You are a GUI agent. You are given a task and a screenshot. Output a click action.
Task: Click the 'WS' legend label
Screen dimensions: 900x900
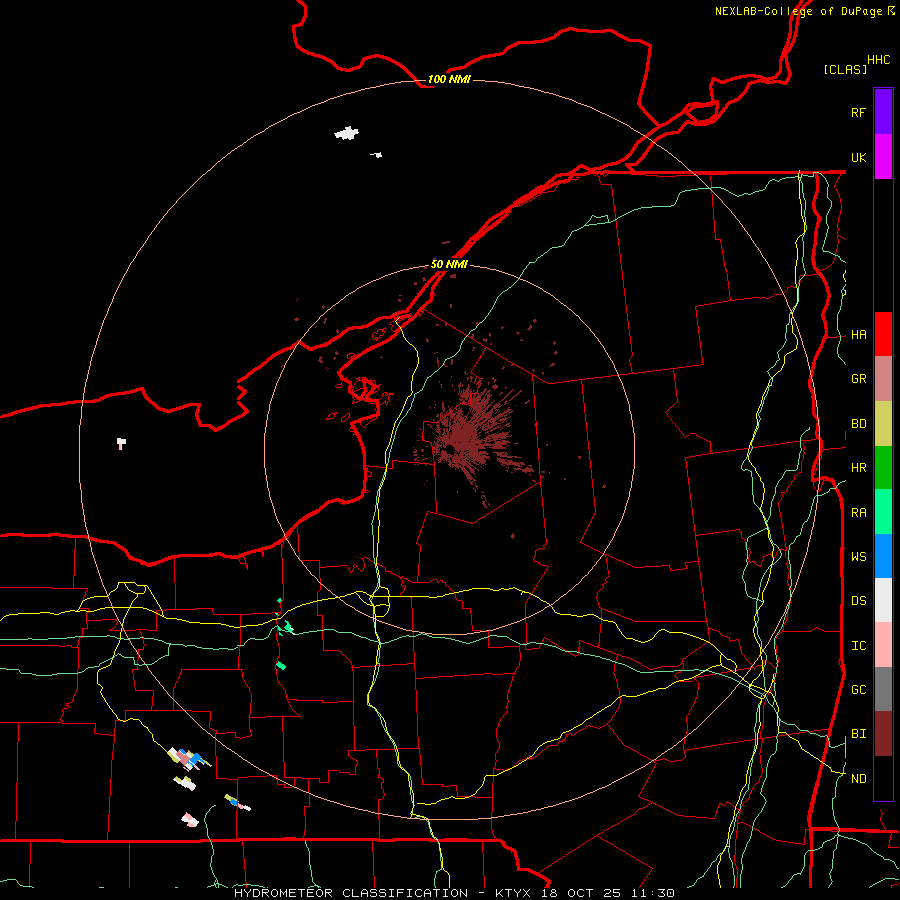coord(858,557)
